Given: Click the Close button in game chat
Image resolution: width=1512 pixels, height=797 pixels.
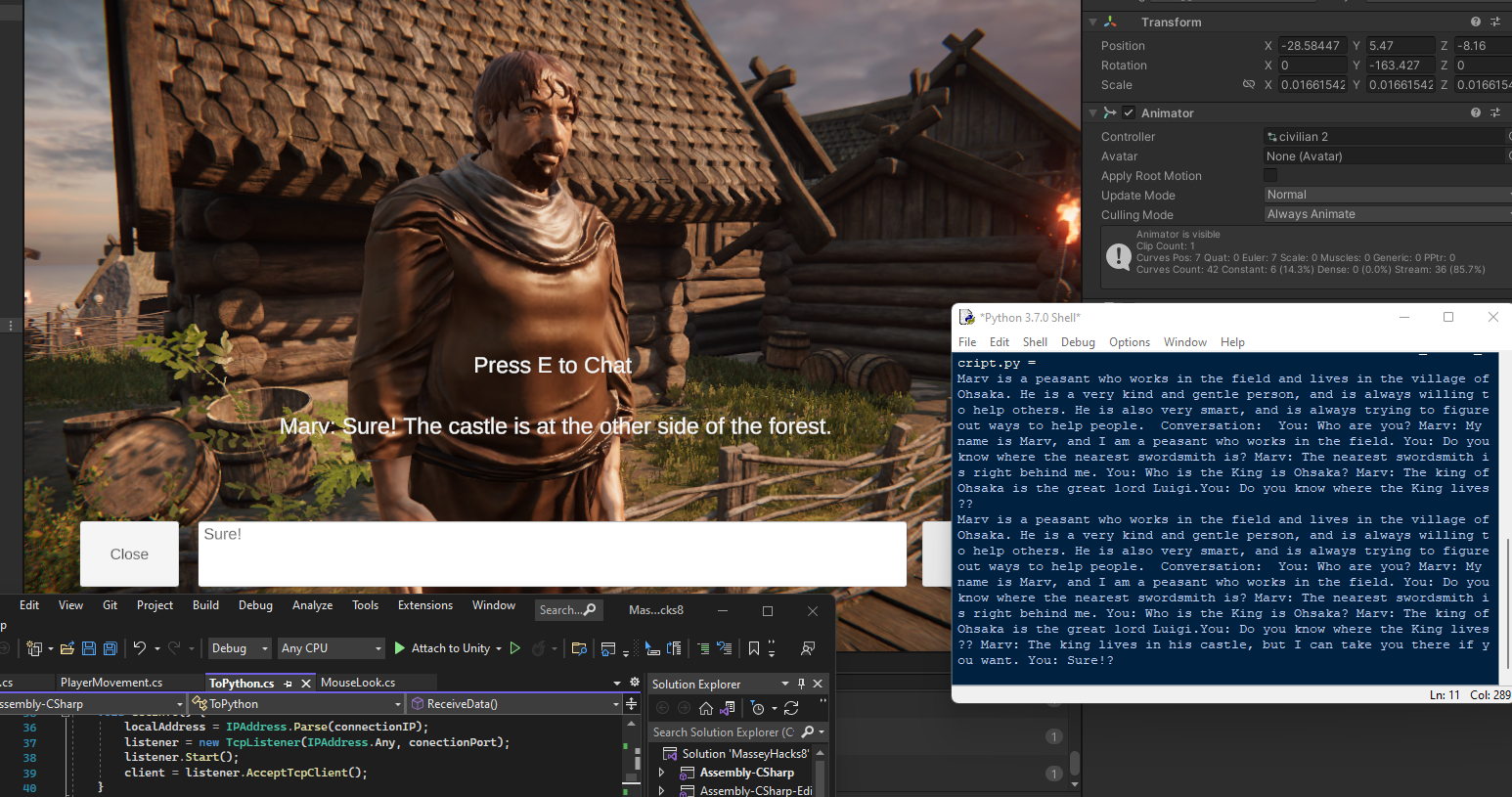Looking at the screenshot, I should coord(129,553).
